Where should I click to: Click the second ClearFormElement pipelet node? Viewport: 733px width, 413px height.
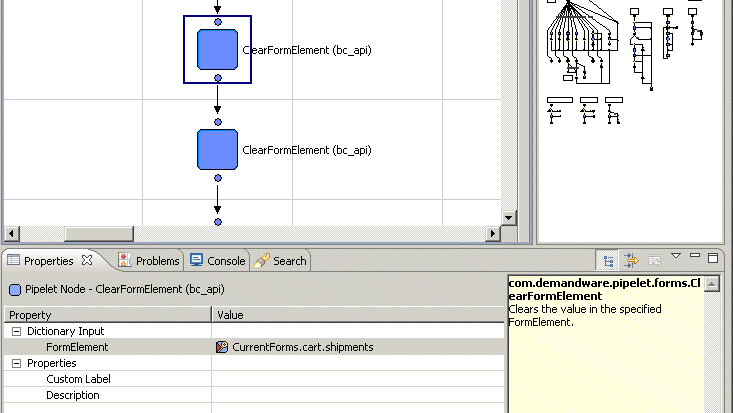217,149
